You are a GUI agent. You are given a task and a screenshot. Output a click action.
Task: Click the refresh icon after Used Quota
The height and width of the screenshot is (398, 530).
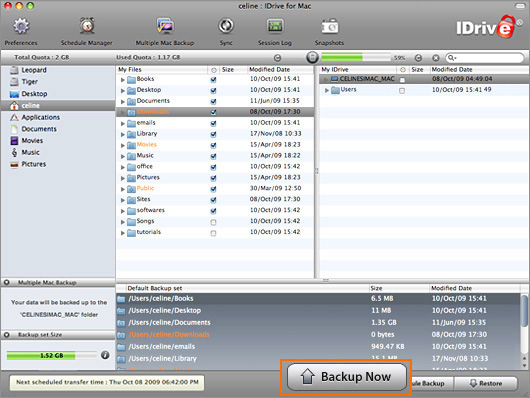point(278,58)
